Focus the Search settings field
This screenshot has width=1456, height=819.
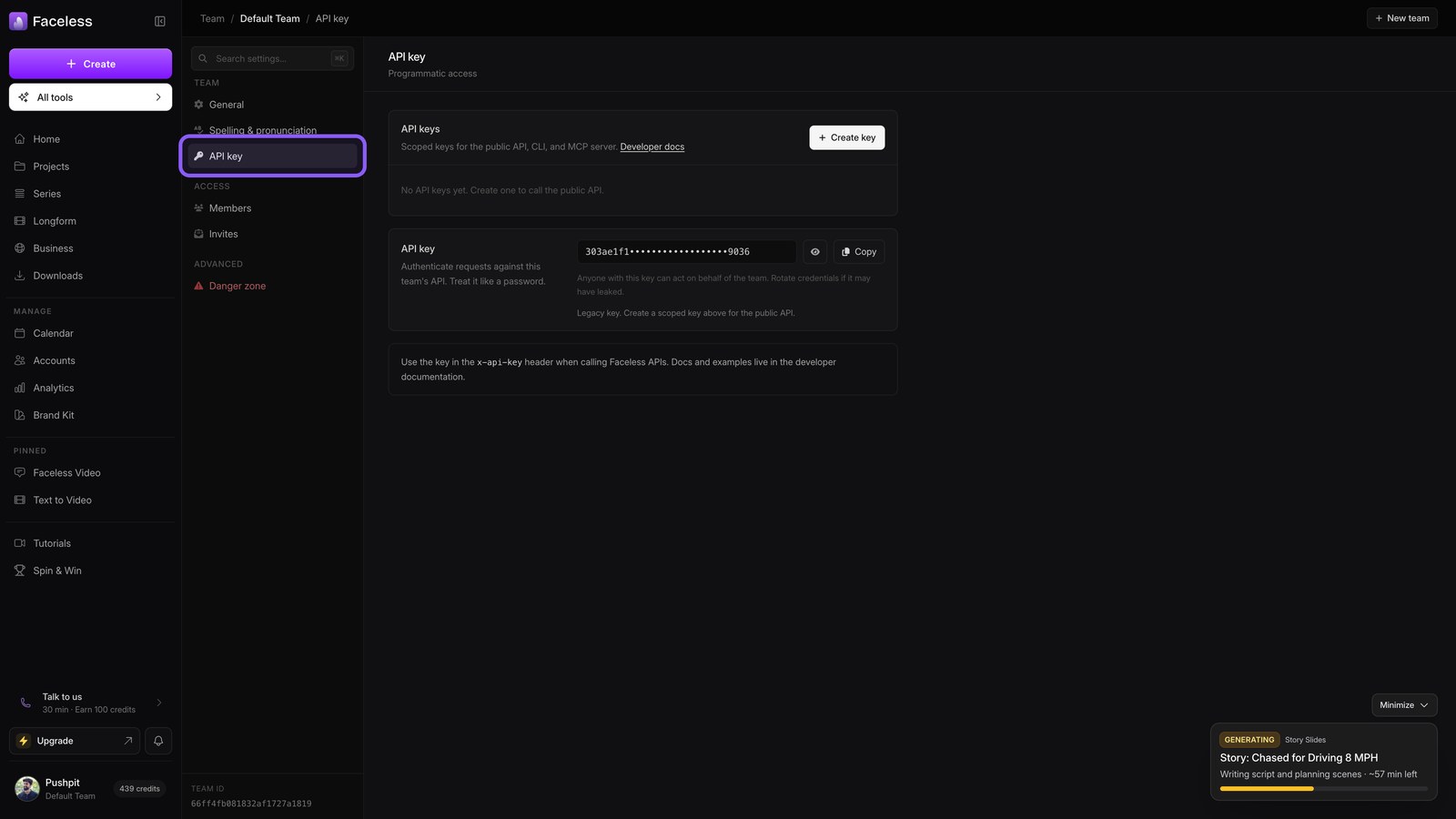(272, 58)
